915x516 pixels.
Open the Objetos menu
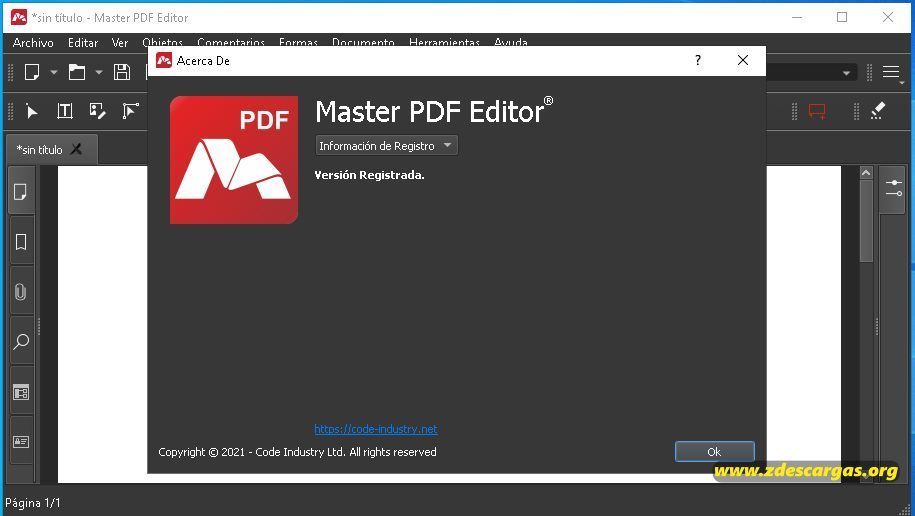tap(162, 43)
